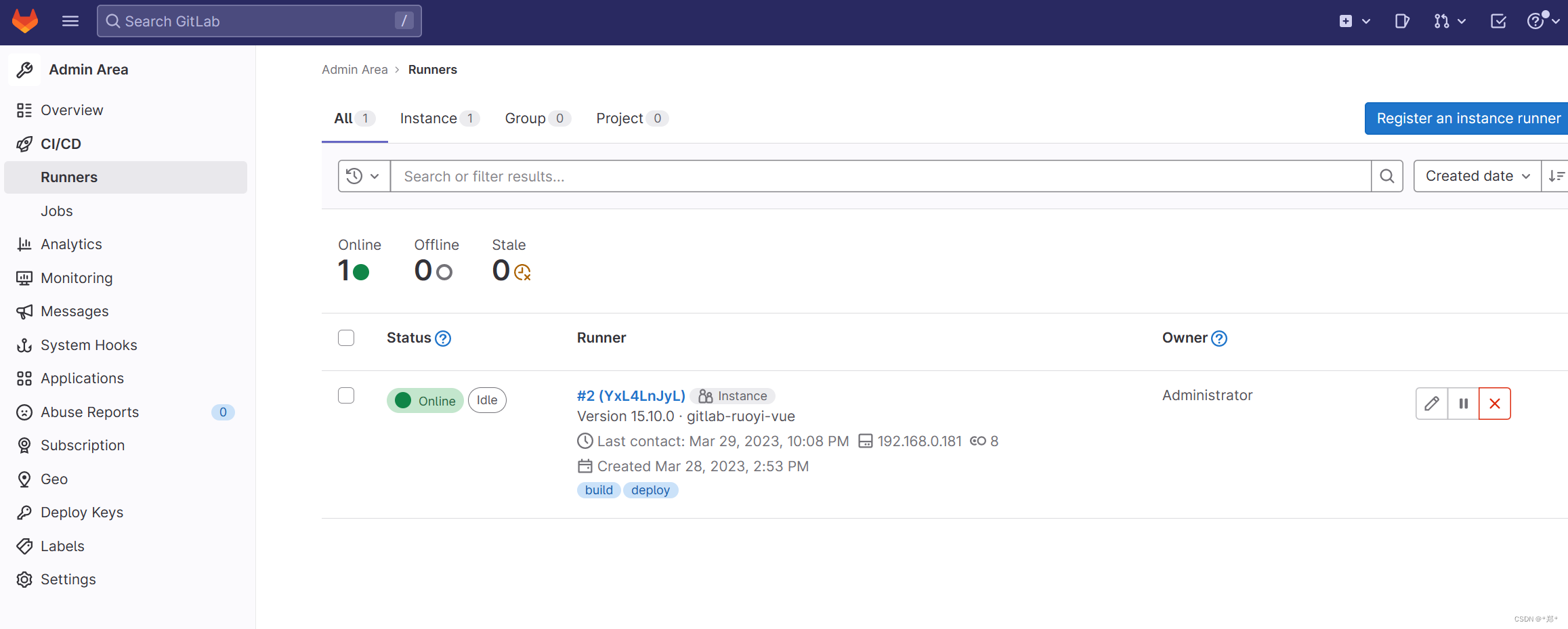Open the Created date sort dropdown
The image size is (1568, 629).
click(x=1477, y=175)
